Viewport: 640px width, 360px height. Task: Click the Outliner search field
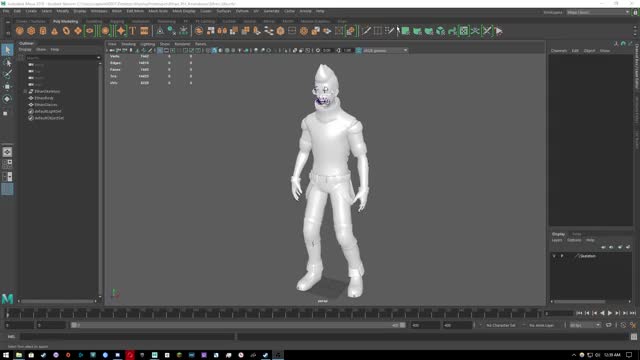click(60, 58)
